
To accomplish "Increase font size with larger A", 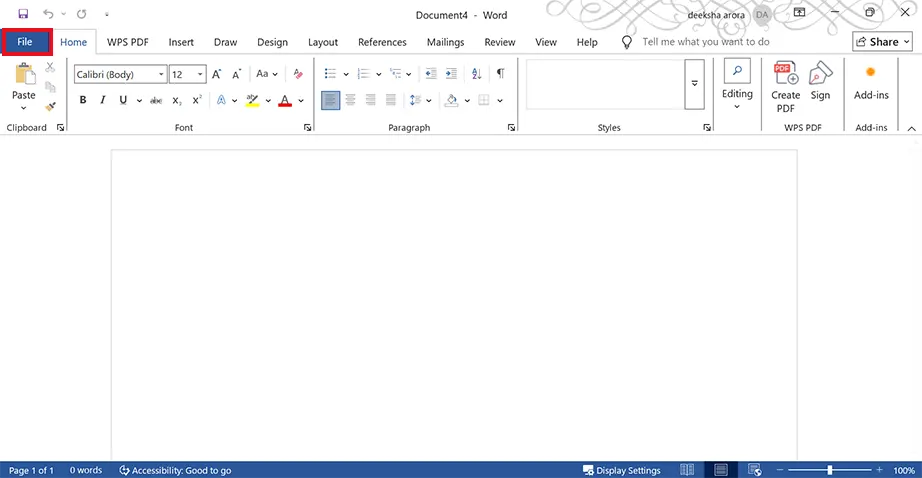I will (217, 74).
